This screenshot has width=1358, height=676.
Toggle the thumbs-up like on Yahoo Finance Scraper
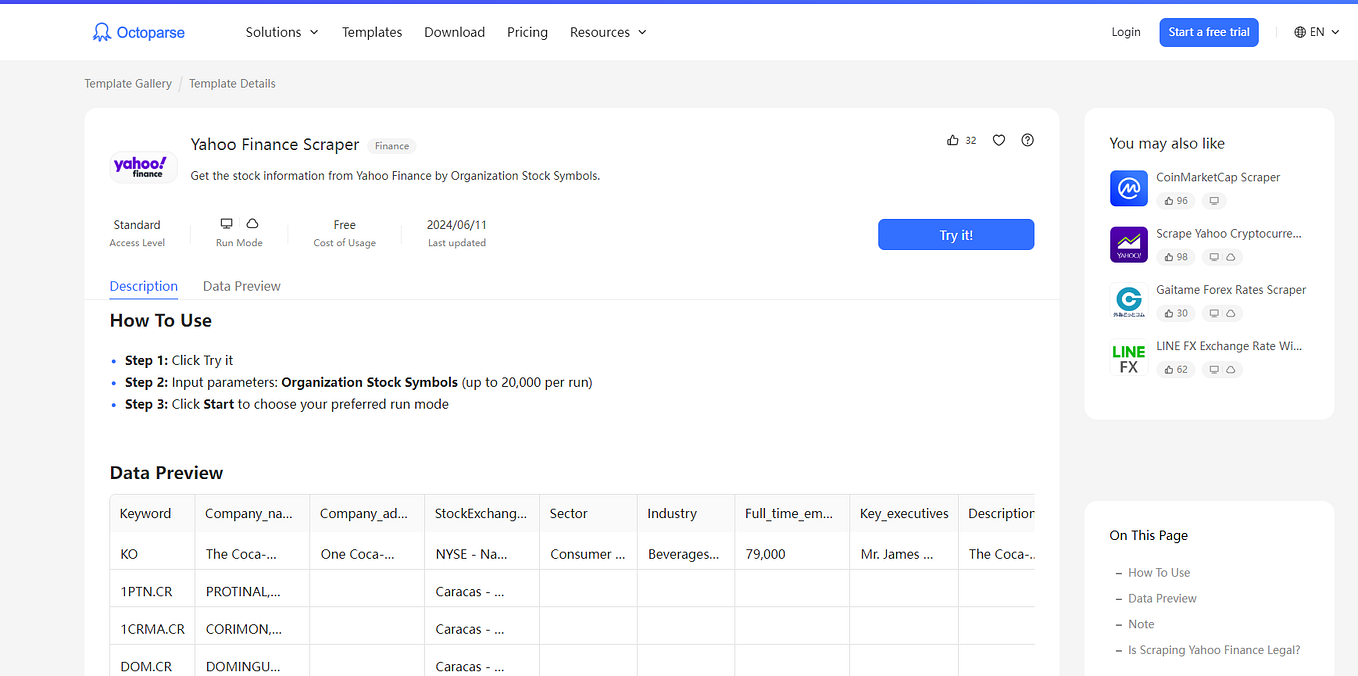pyautogui.click(x=953, y=140)
